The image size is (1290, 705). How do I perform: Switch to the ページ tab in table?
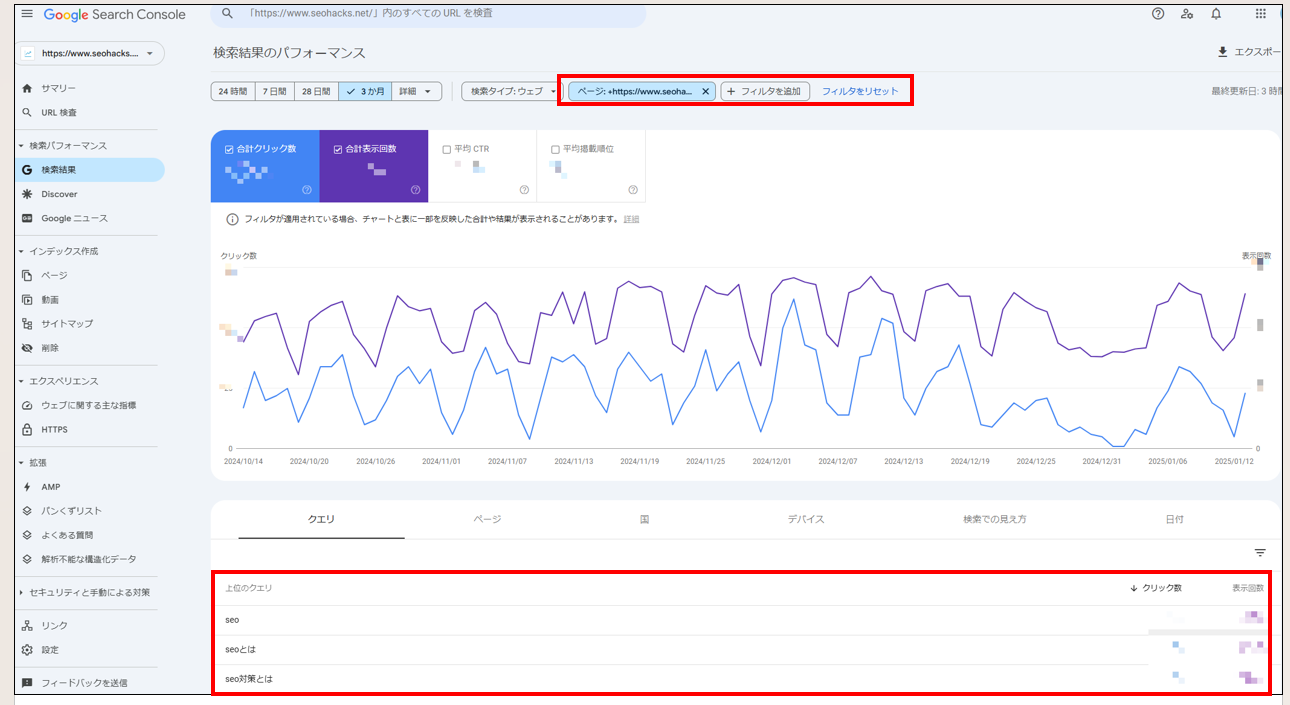[x=487, y=520]
